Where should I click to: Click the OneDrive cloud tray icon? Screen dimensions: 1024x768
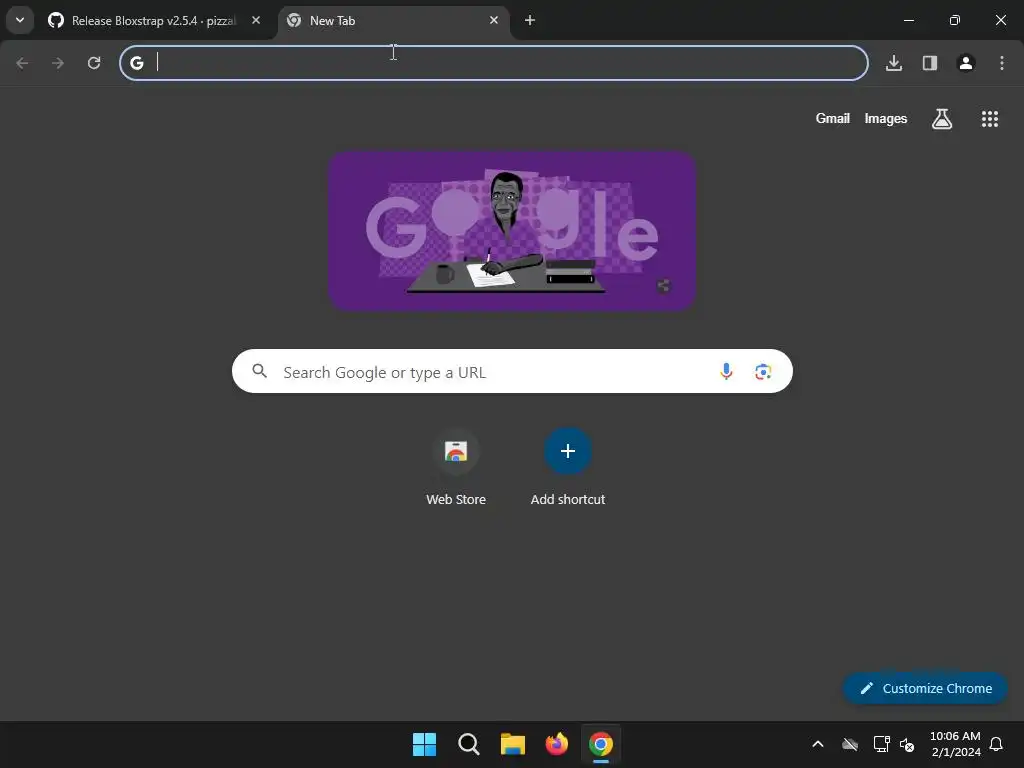[850, 744]
